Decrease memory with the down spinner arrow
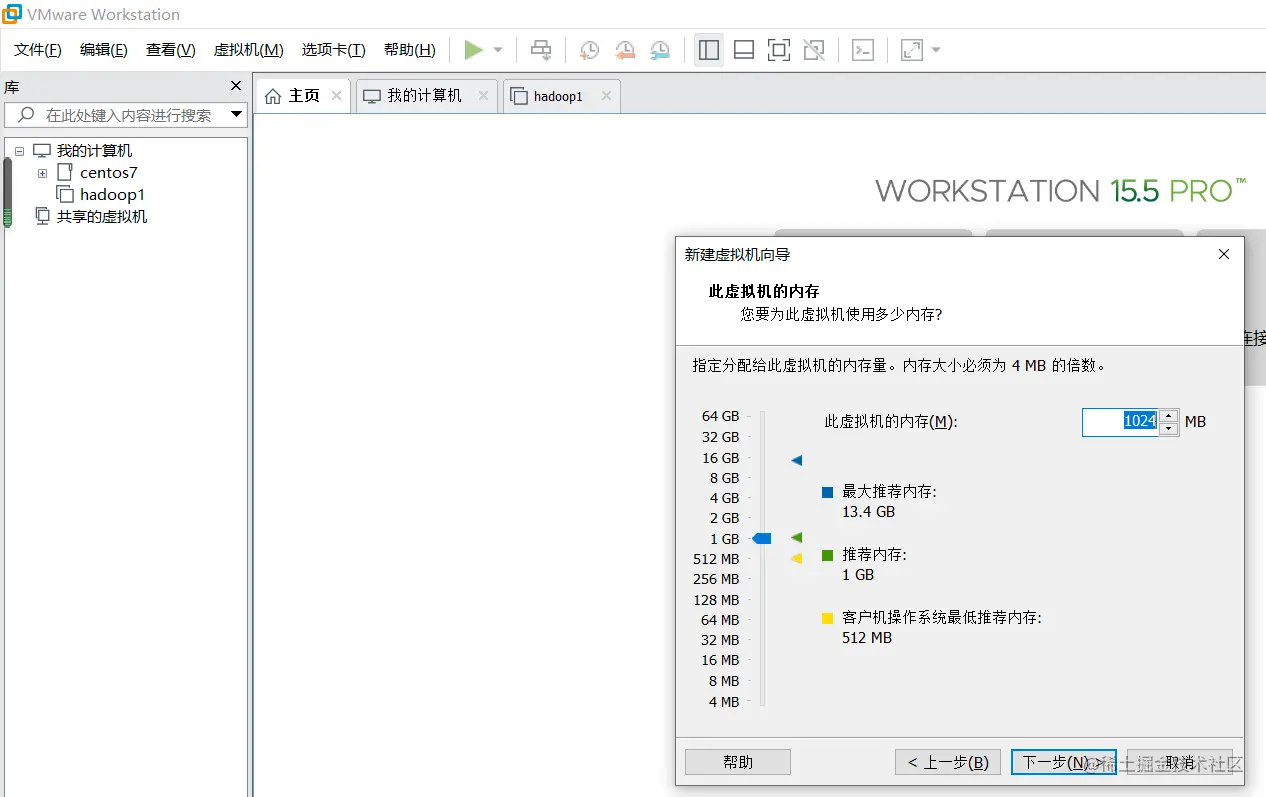This screenshot has height=797, width=1266. tap(1169, 429)
